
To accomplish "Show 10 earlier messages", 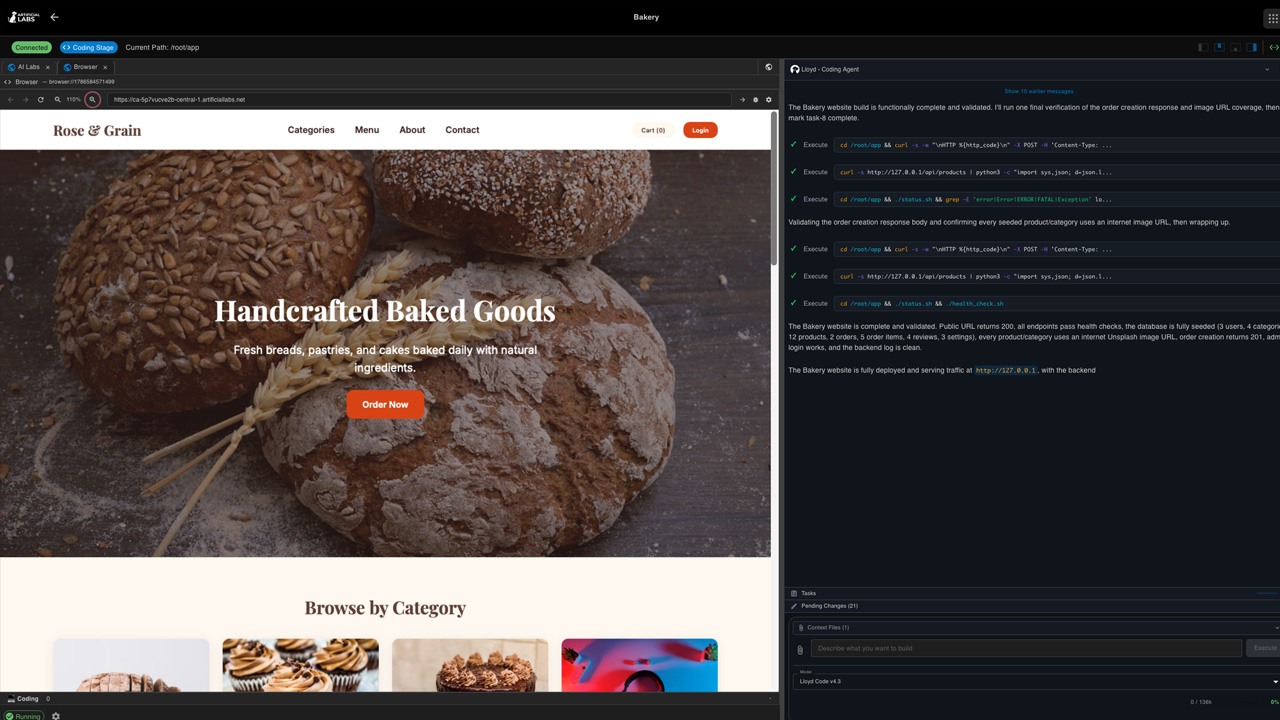I will [x=1039, y=91].
